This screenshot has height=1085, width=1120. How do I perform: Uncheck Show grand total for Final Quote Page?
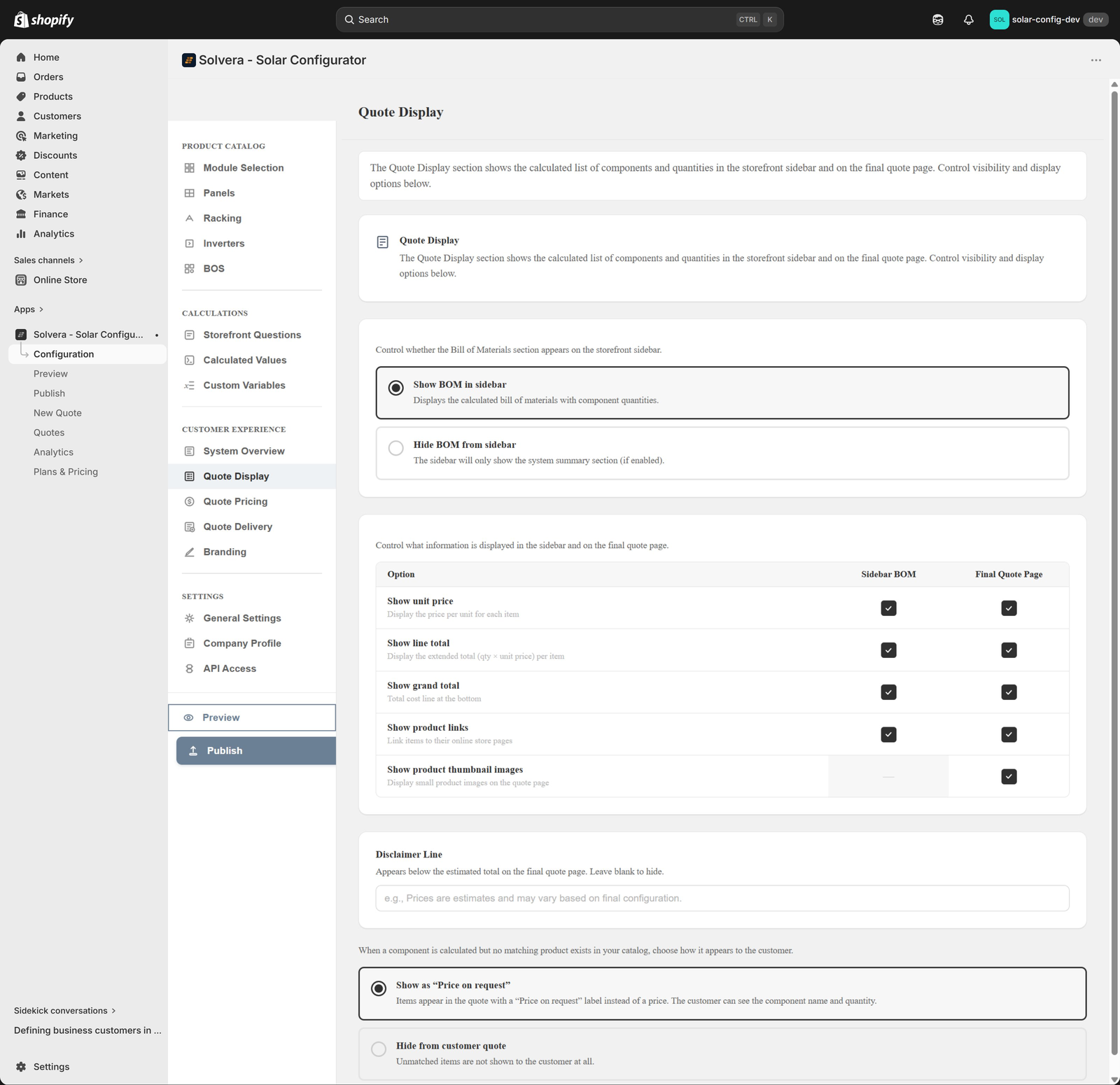tap(1009, 692)
